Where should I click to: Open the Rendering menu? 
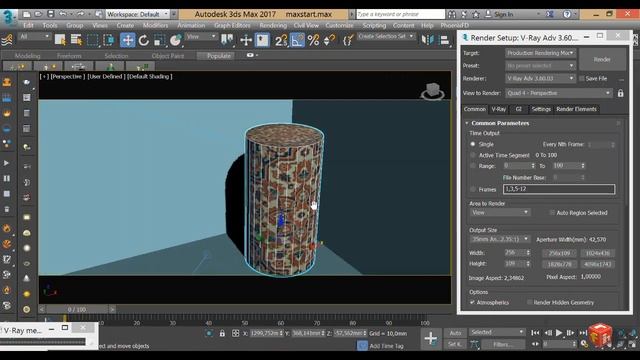[273, 25]
